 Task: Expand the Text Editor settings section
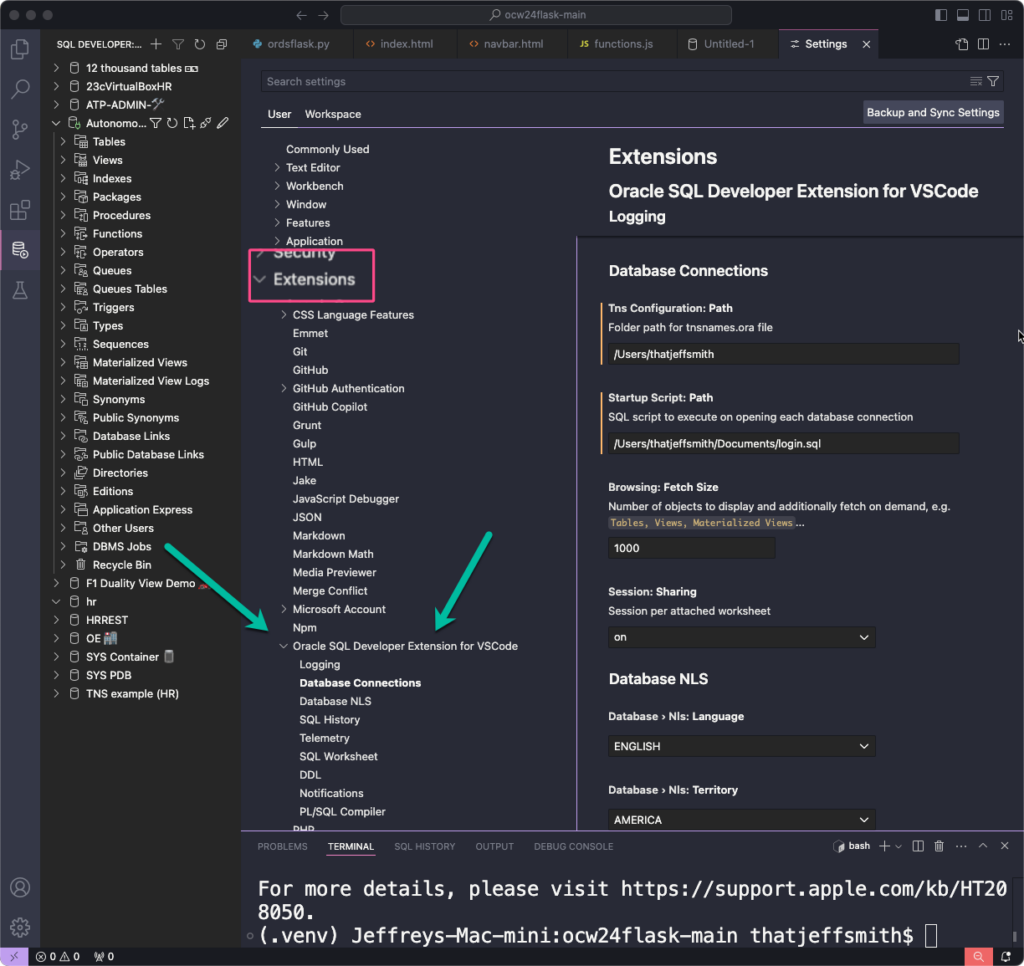[277, 167]
